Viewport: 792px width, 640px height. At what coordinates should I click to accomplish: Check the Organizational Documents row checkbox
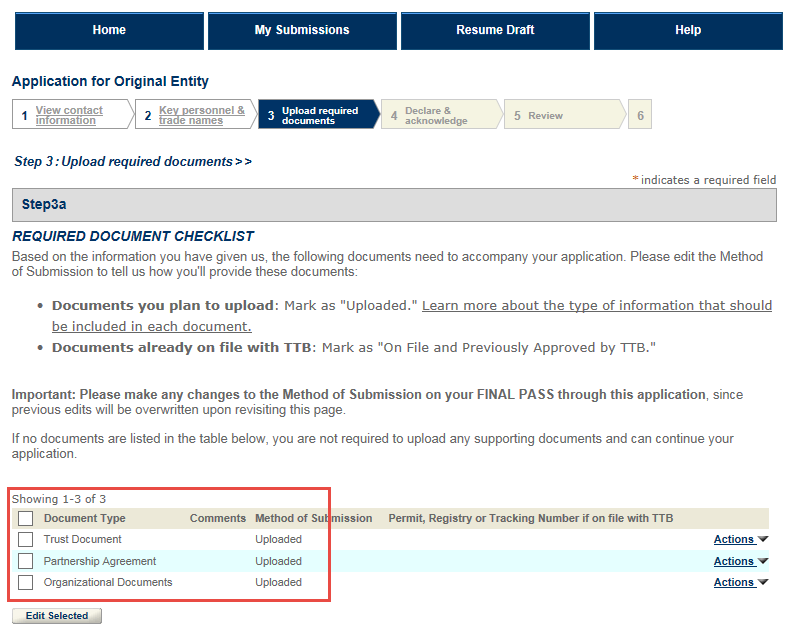pos(26,583)
